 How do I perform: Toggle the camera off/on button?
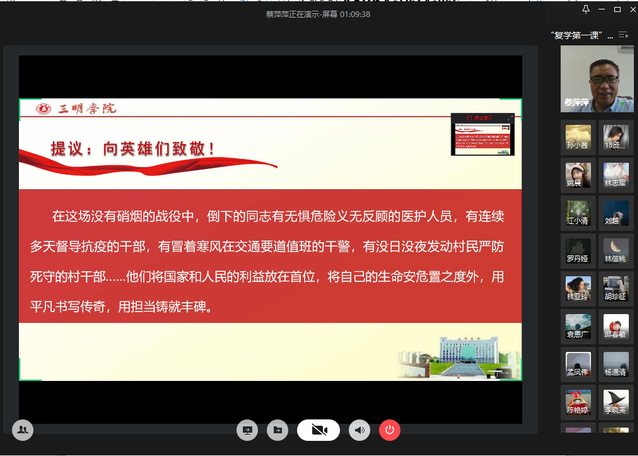point(319,430)
